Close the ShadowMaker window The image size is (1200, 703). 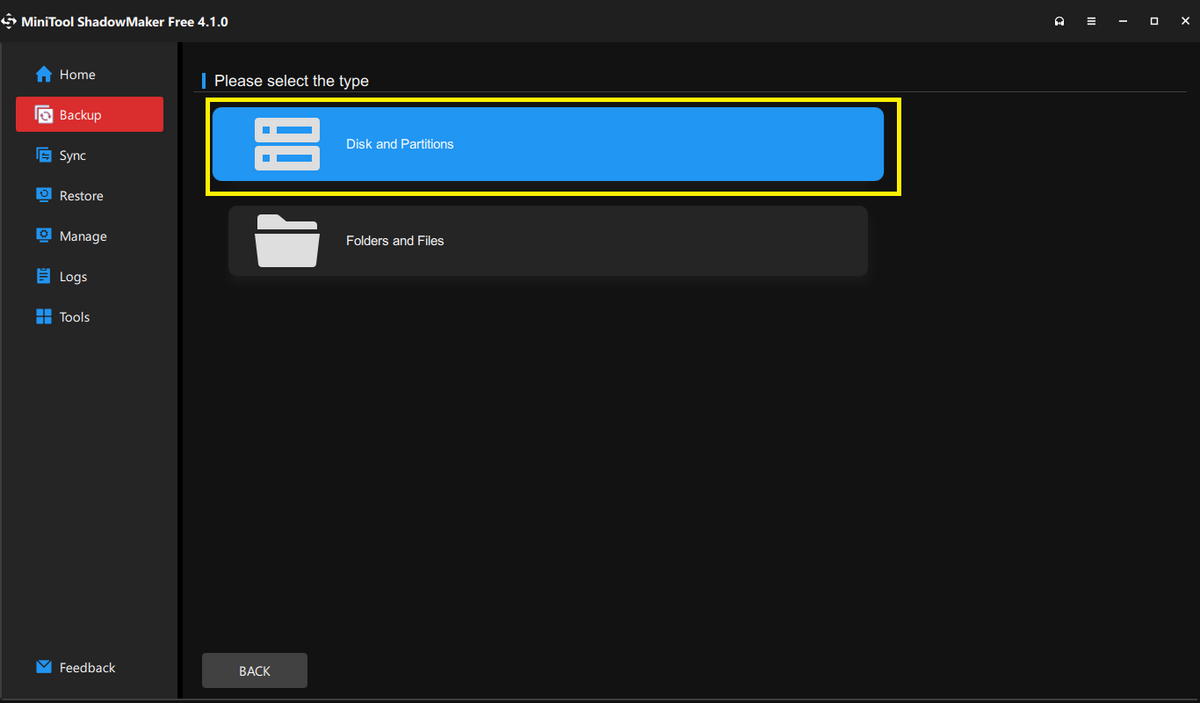1184,21
